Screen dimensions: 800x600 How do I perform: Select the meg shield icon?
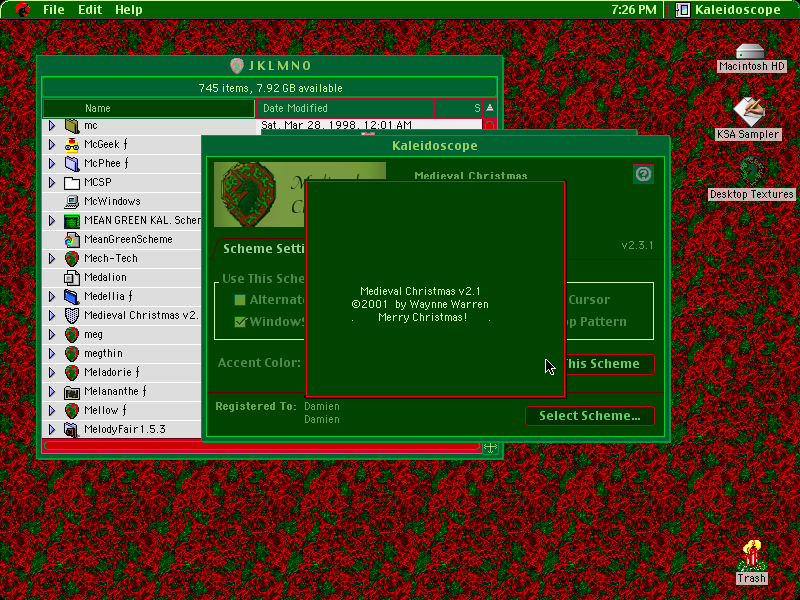(x=72, y=334)
